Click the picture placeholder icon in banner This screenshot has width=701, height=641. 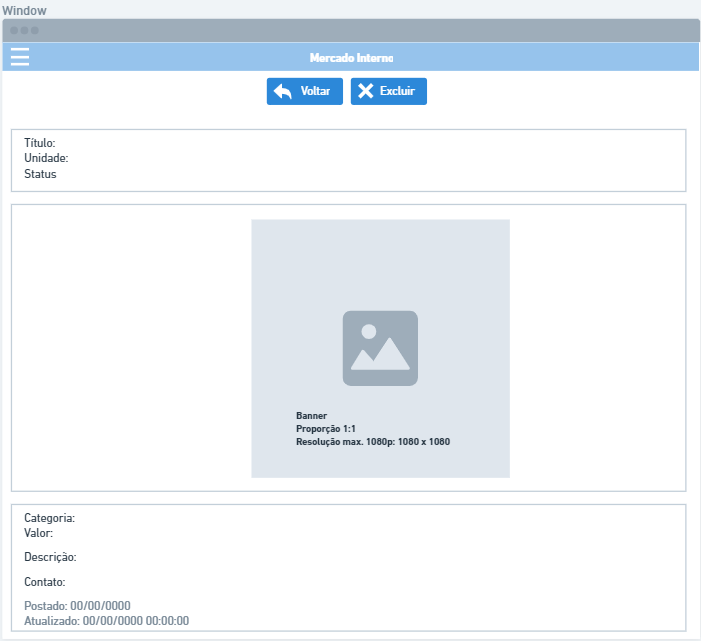[380, 348]
